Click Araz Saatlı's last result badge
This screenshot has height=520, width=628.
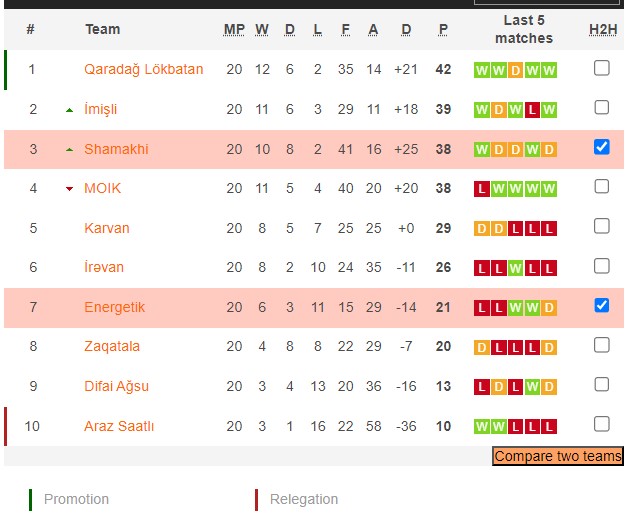coord(549,426)
